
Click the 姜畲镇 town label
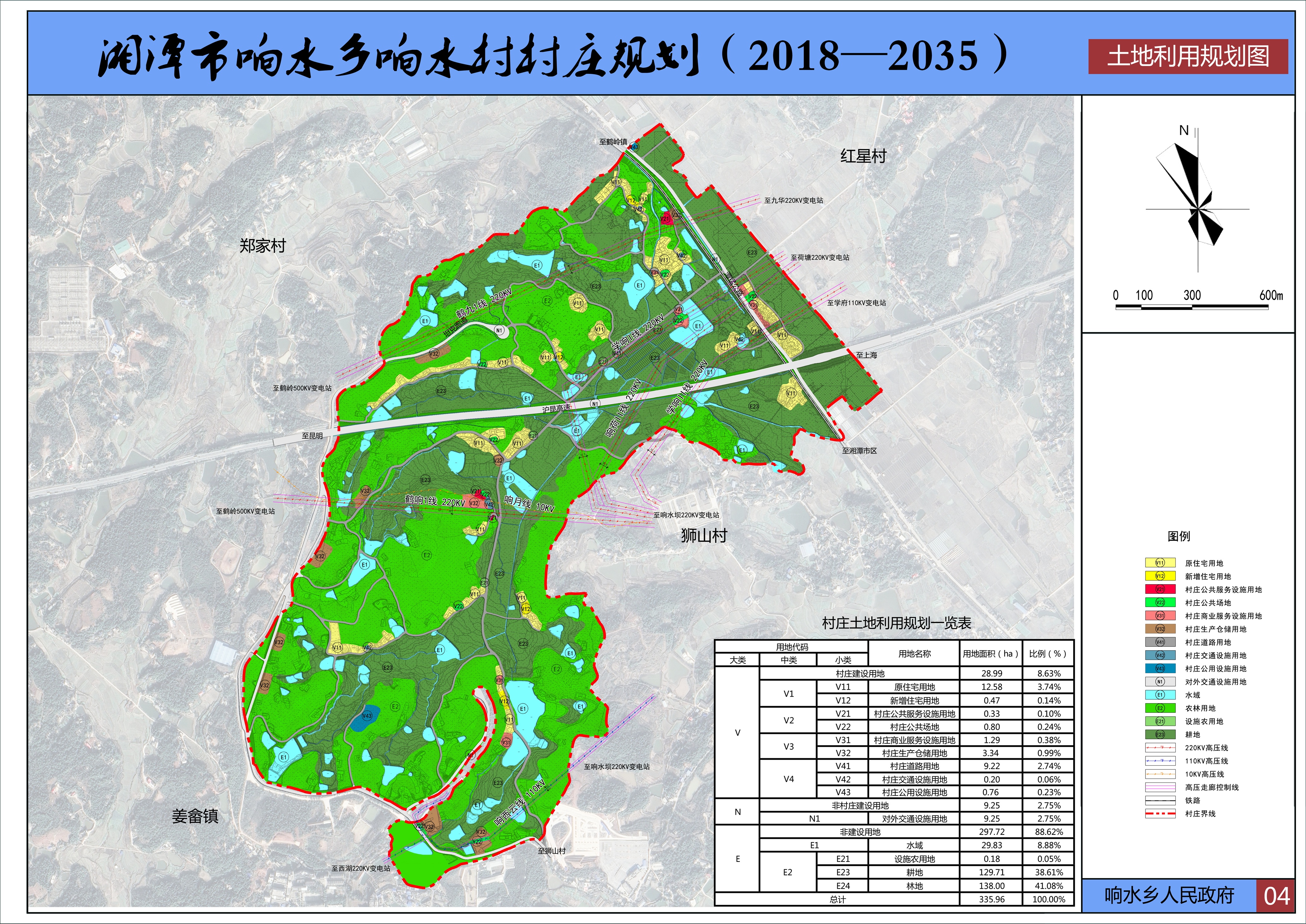pos(195,816)
